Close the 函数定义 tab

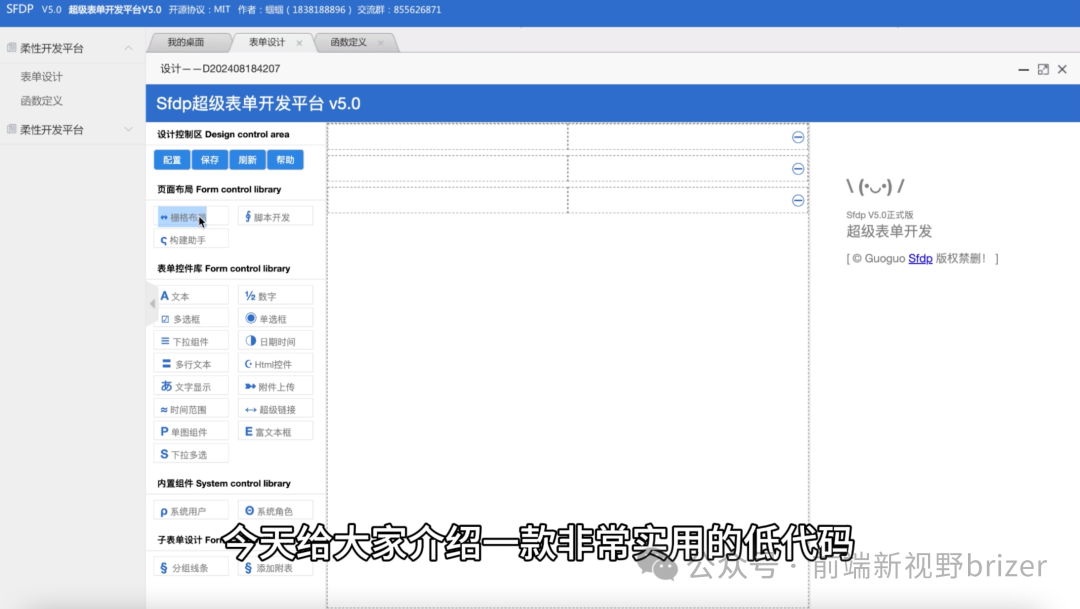pos(380,43)
